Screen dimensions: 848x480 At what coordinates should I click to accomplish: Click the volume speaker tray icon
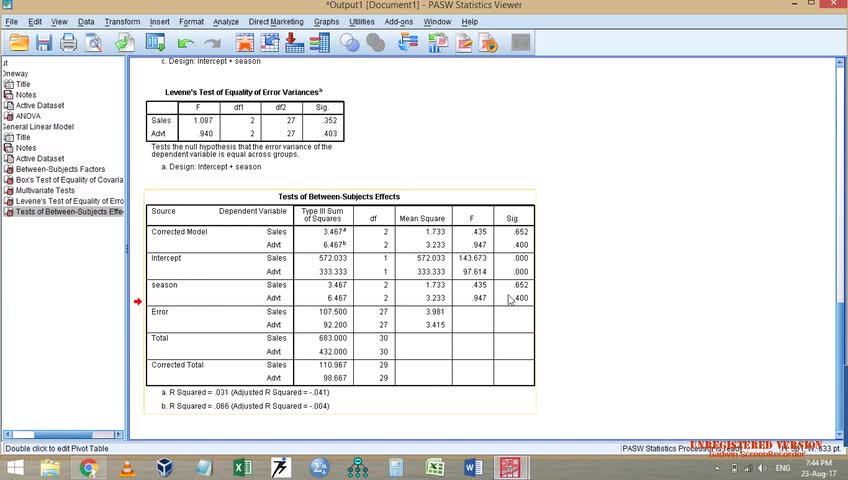pyautogui.click(x=763, y=468)
